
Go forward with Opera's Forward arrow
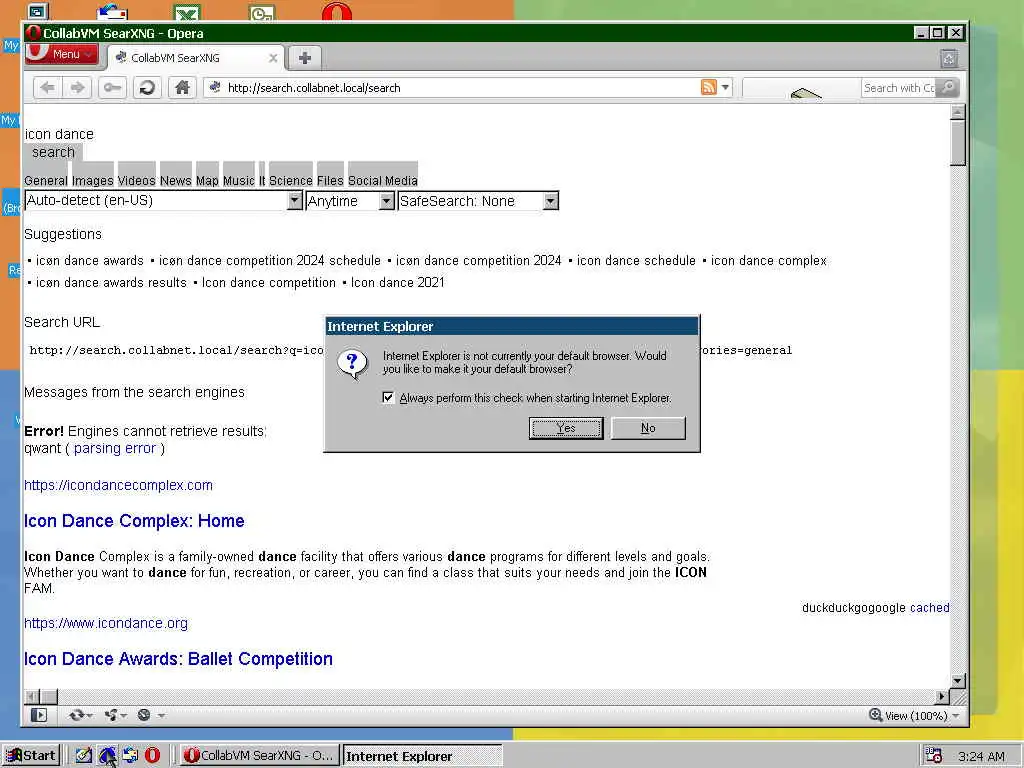pos(77,88)
